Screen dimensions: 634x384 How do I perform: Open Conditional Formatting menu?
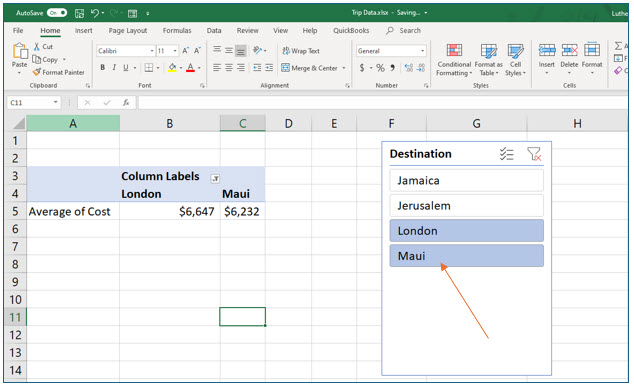pyautogui.click(x=454, y=59)
